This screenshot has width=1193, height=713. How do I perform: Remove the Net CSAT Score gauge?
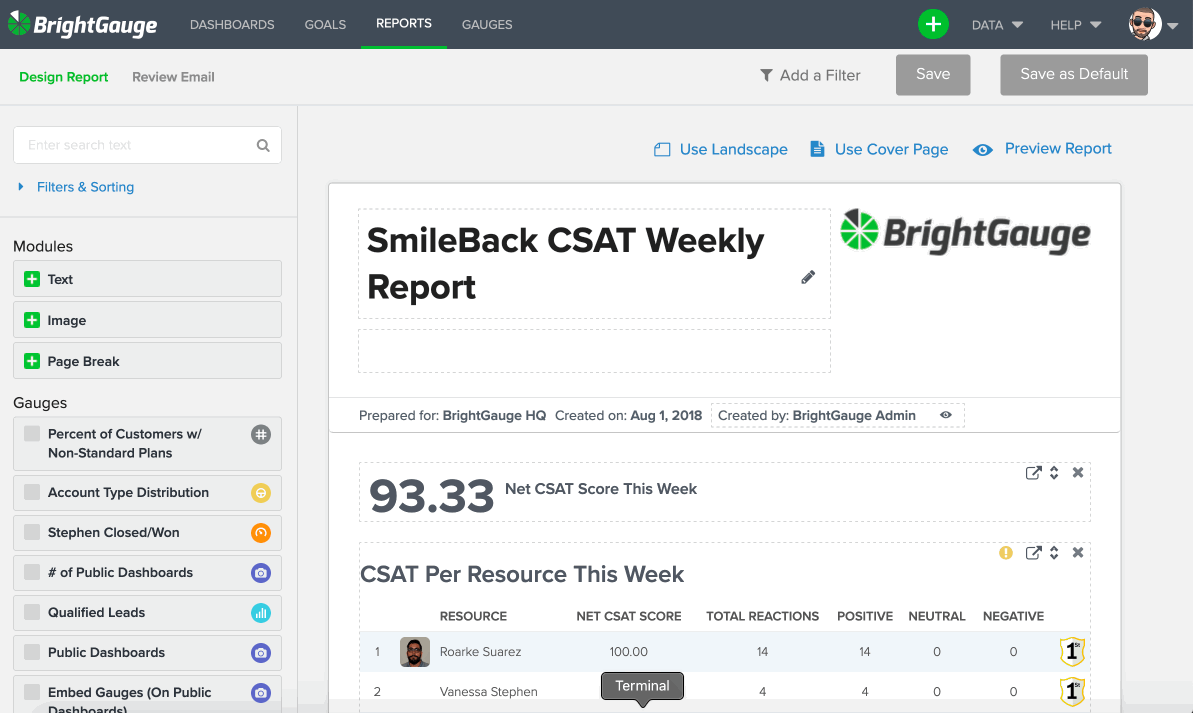tap(1077, 473)
